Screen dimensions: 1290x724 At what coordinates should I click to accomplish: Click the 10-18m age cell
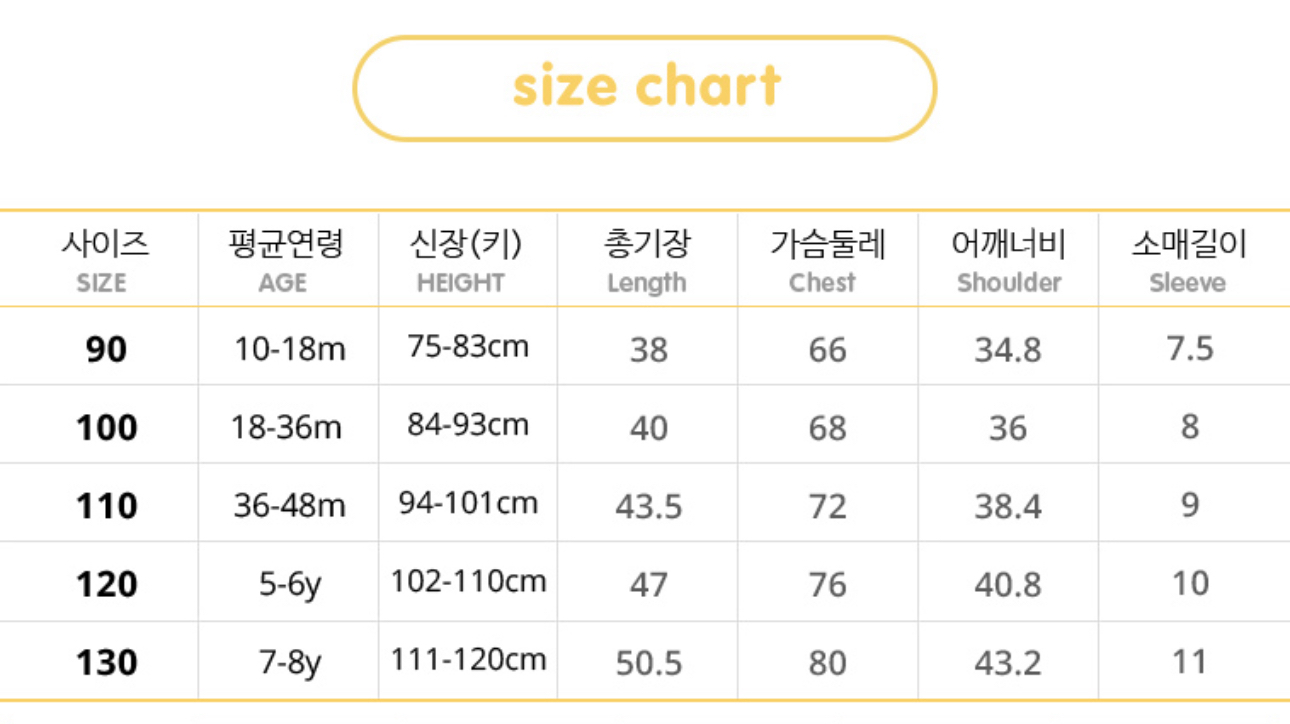click(x=289, y=349)
